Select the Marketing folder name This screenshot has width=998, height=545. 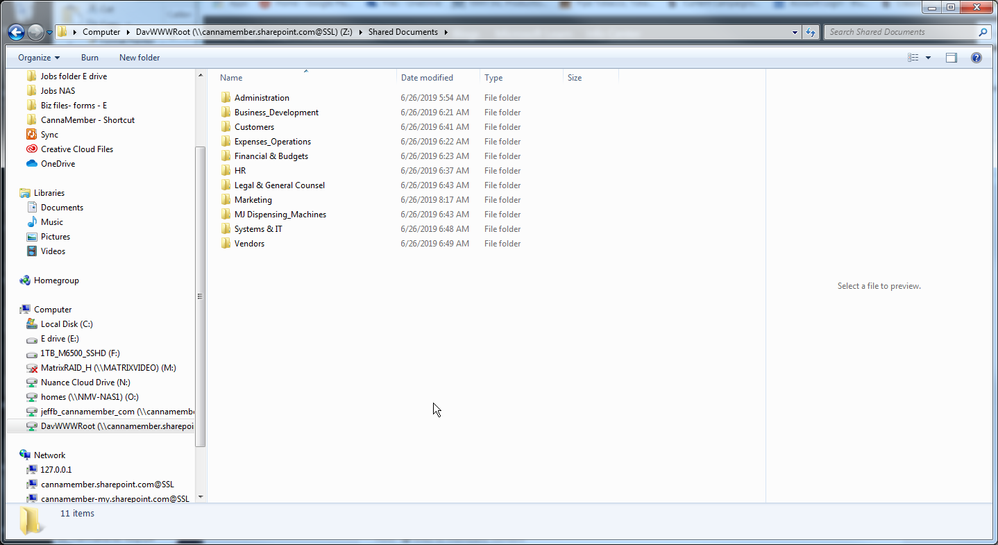(253, 200)
